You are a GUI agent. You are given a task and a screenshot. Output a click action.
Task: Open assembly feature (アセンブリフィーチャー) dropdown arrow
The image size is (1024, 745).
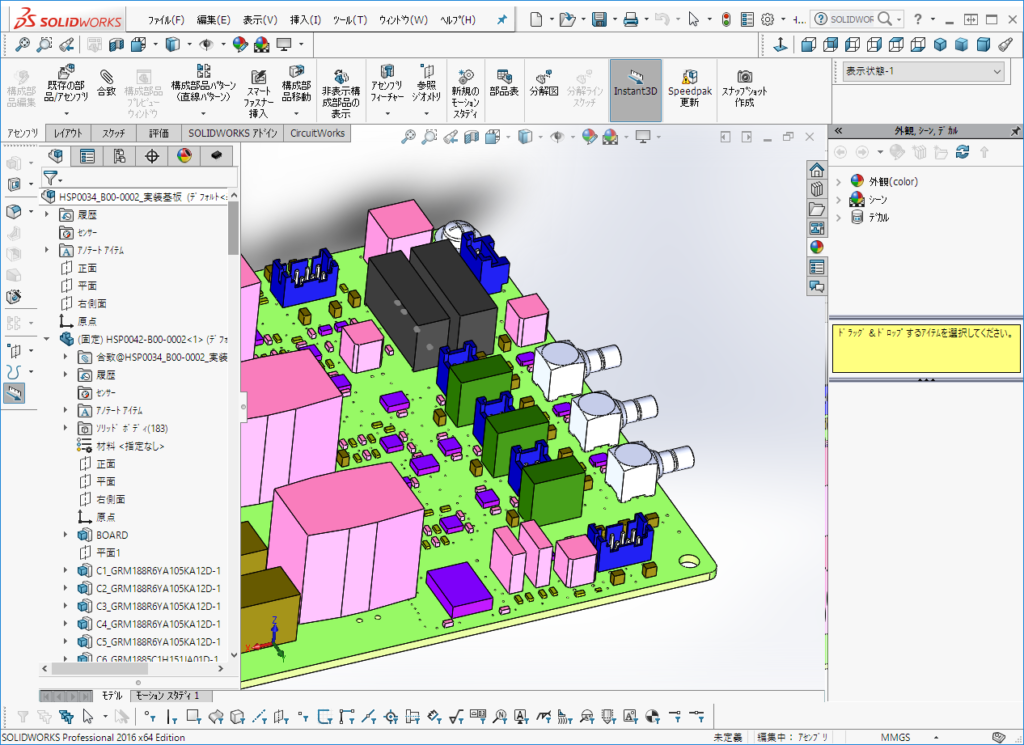pos(387,114)
